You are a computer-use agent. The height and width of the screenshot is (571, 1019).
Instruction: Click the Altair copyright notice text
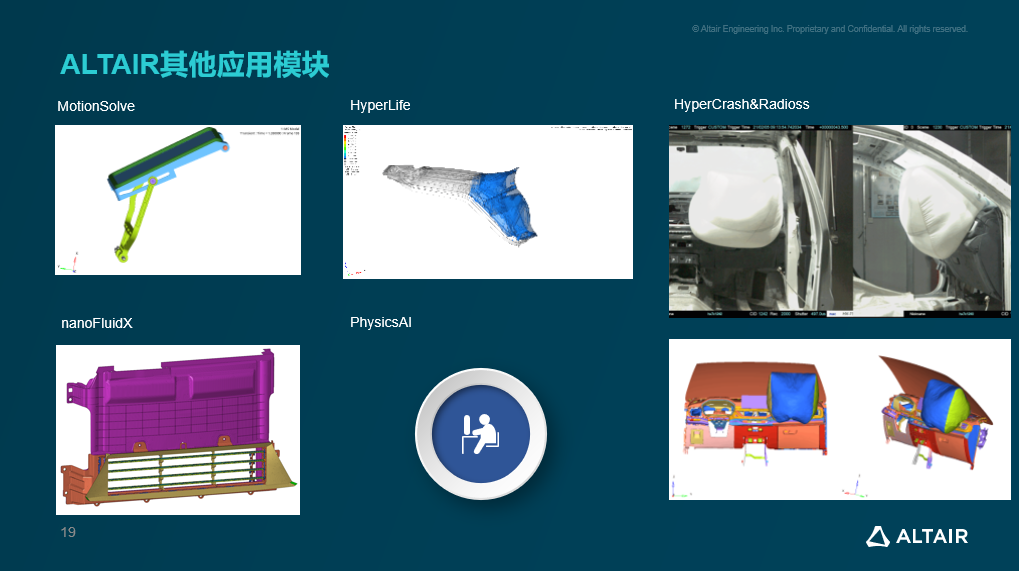coord(829,29)
